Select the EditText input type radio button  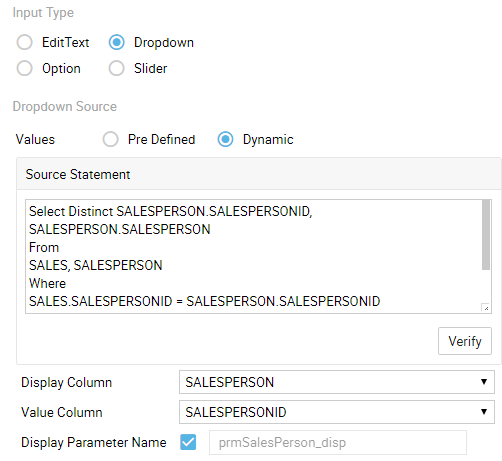tap(25, 42)
